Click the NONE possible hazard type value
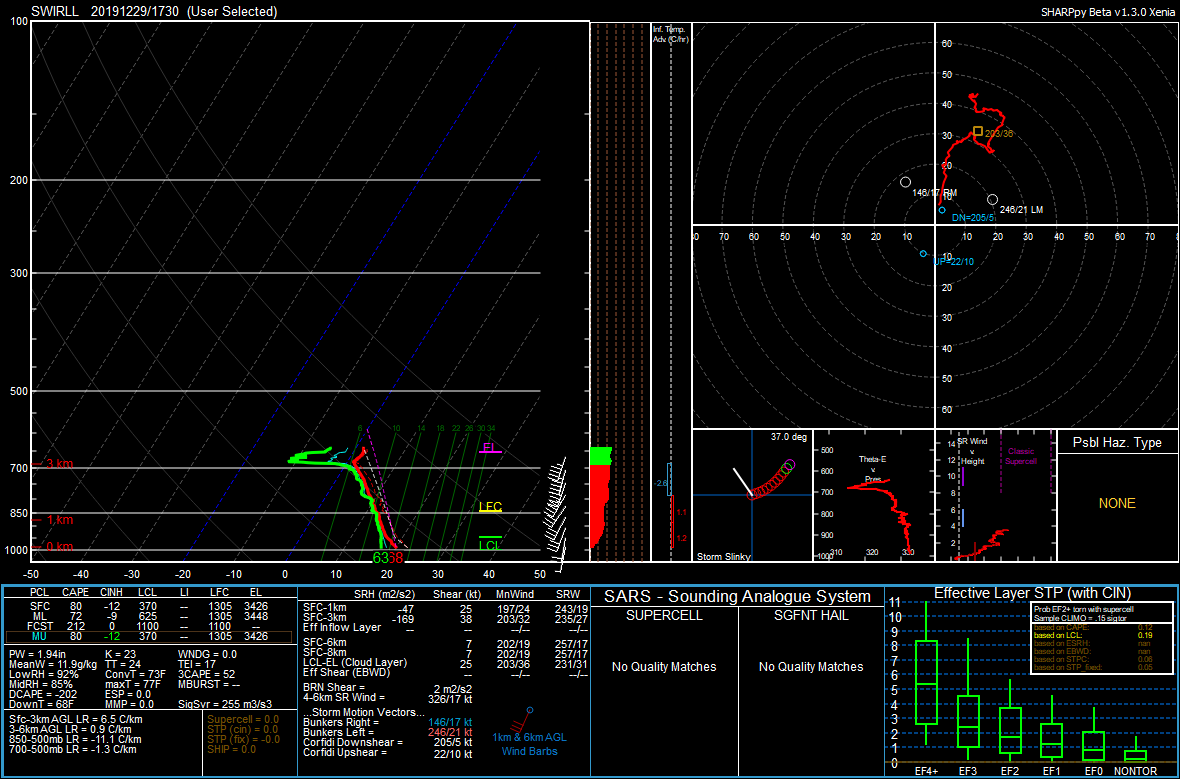 click(1117, 503)
